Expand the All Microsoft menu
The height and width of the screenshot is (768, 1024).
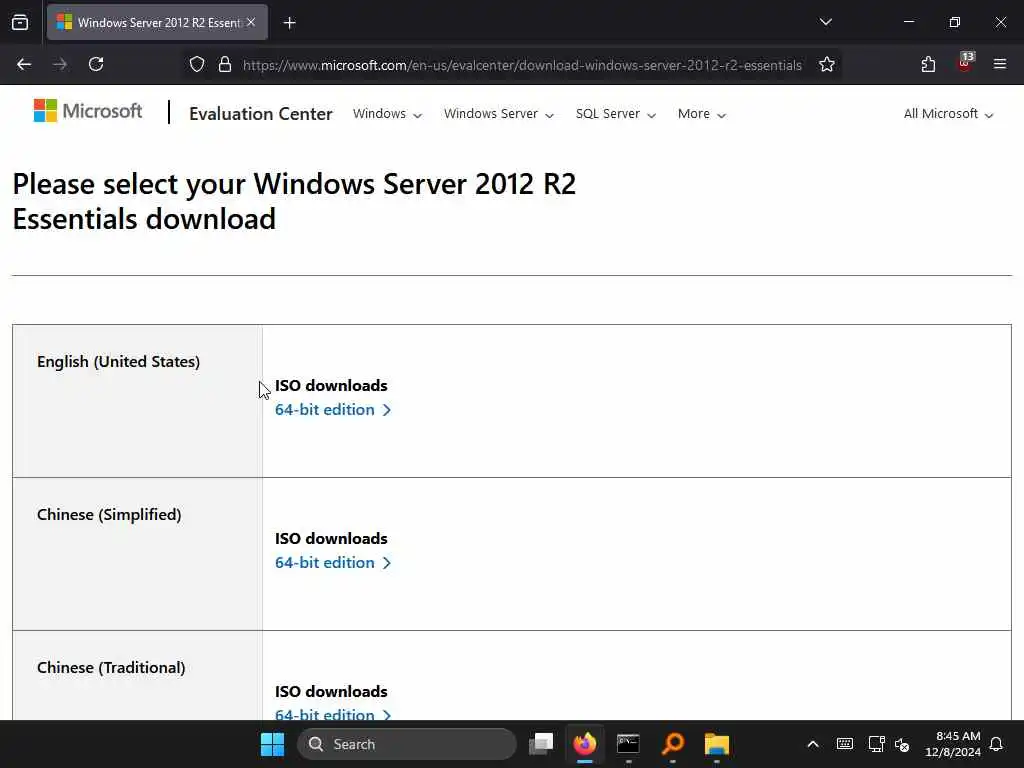coord(948,114)
